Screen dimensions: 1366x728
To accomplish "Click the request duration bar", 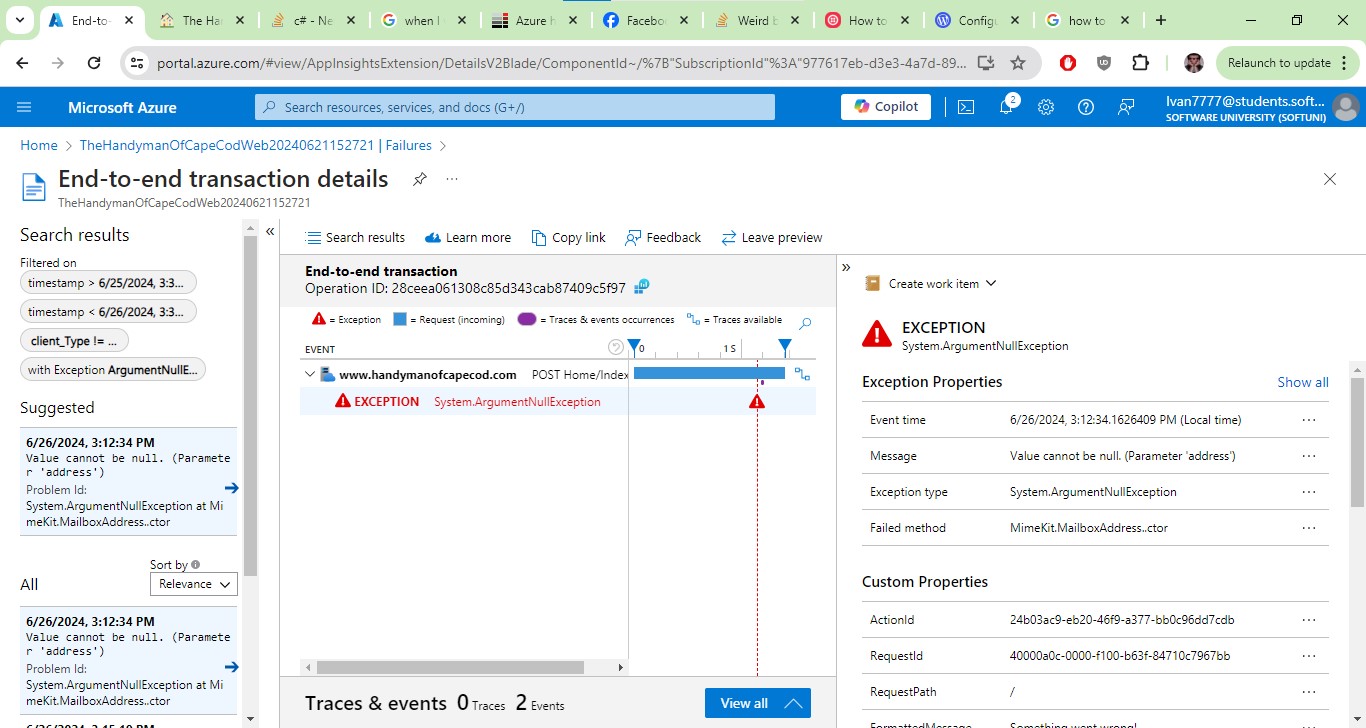I will (709, 374).
